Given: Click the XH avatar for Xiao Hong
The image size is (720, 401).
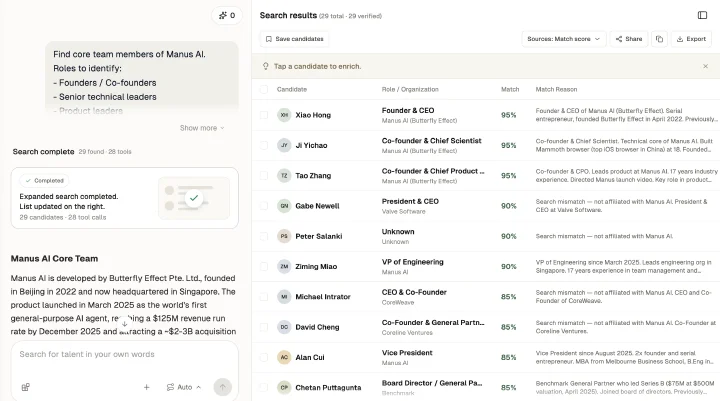Looking at the screenshot, I should [284, 115].
